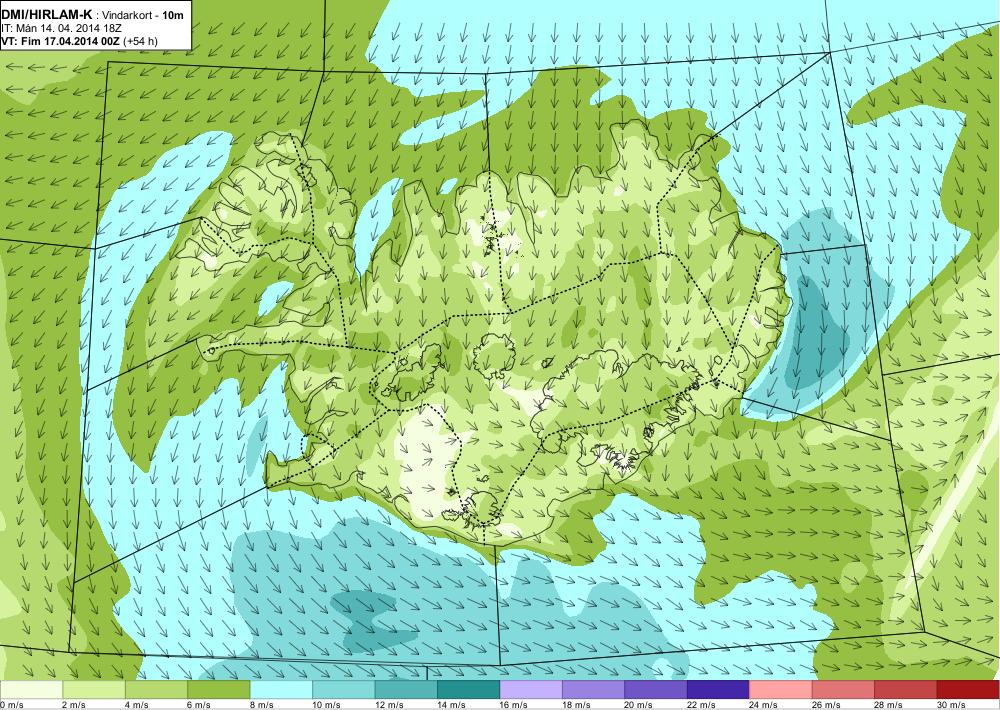The image size is (1000, 710).
Task: Click the "2 m/s" legend label
Action: 74,705
